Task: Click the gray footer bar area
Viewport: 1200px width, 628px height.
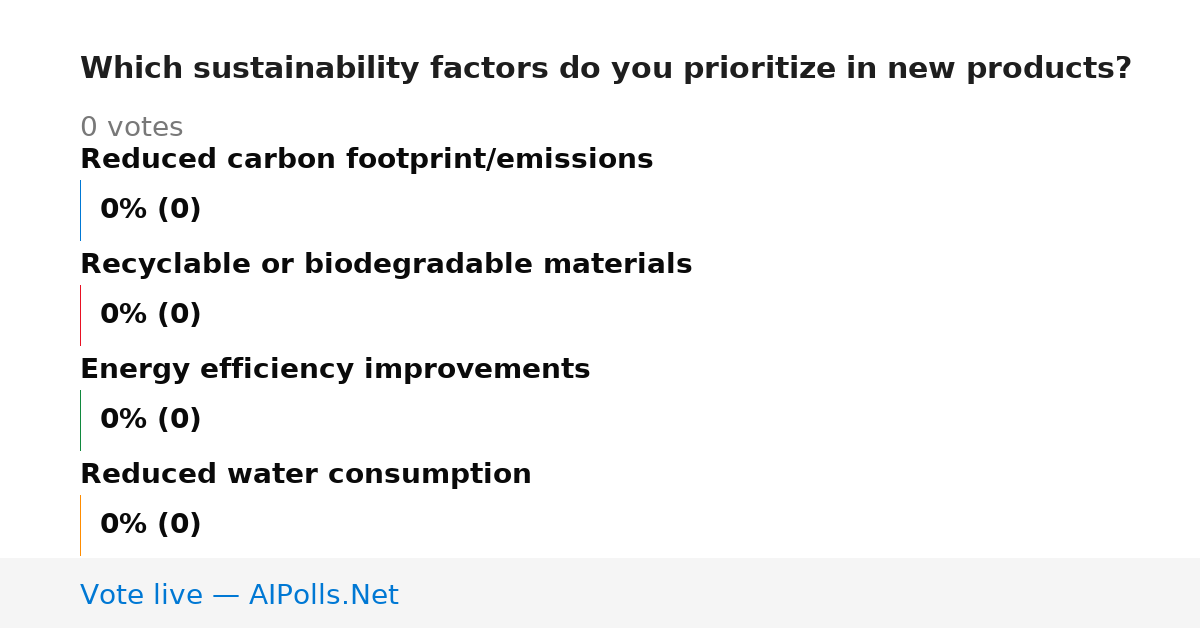Action: tap(600, 593)
